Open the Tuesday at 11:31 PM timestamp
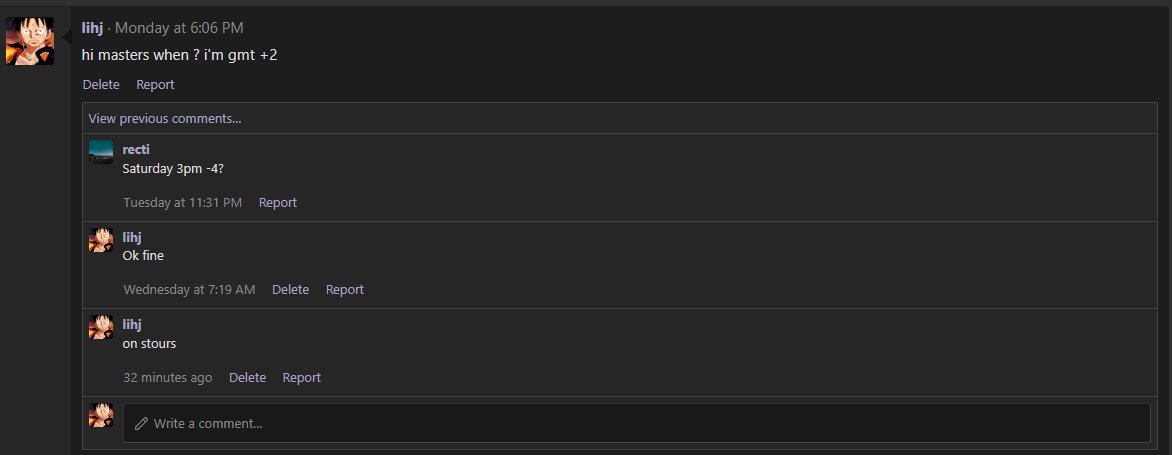 182,202
